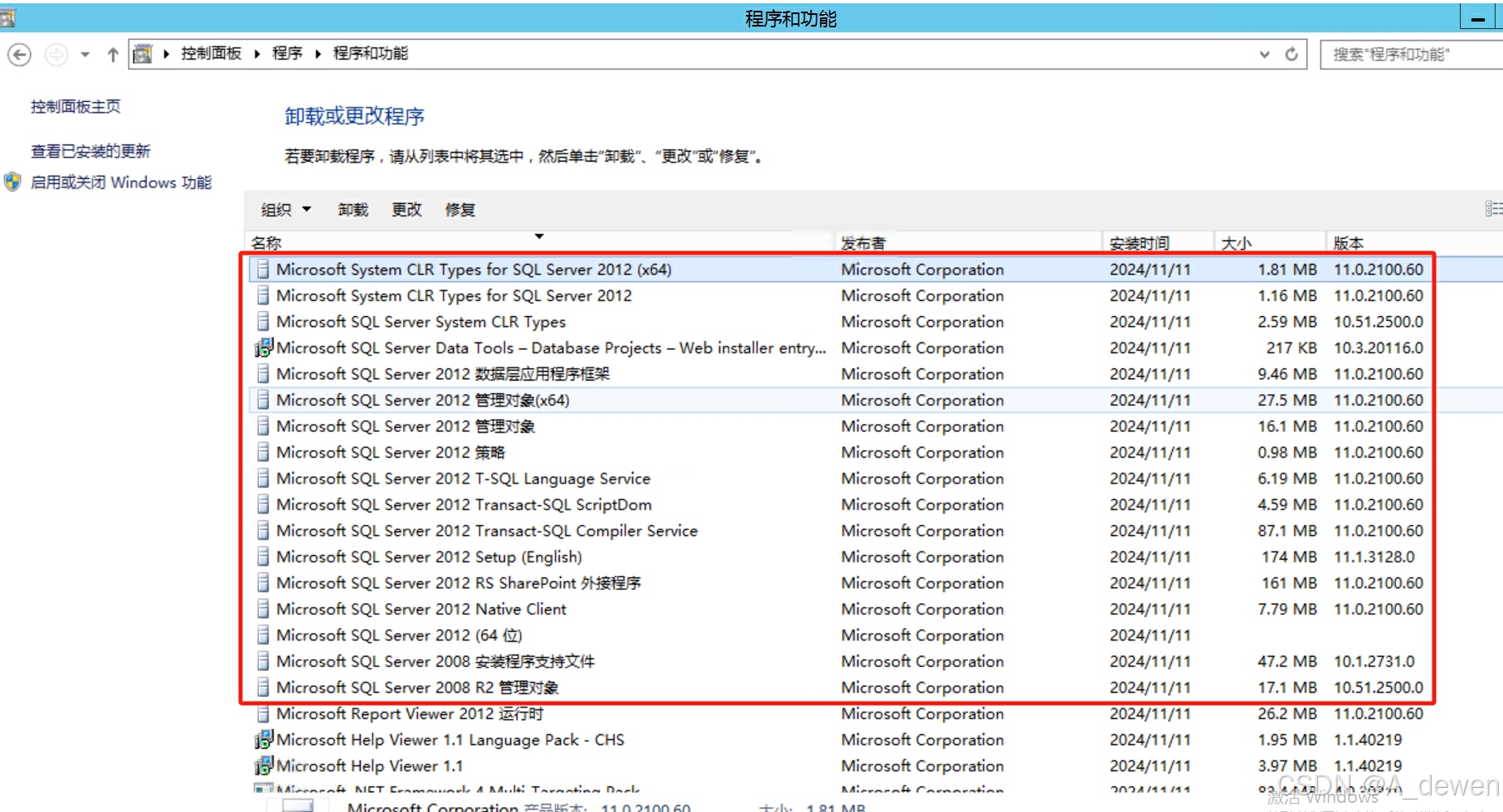1503x812 pixels.
Task: Click version 10.3.20116.0 cell
Action: point(1378,348)
